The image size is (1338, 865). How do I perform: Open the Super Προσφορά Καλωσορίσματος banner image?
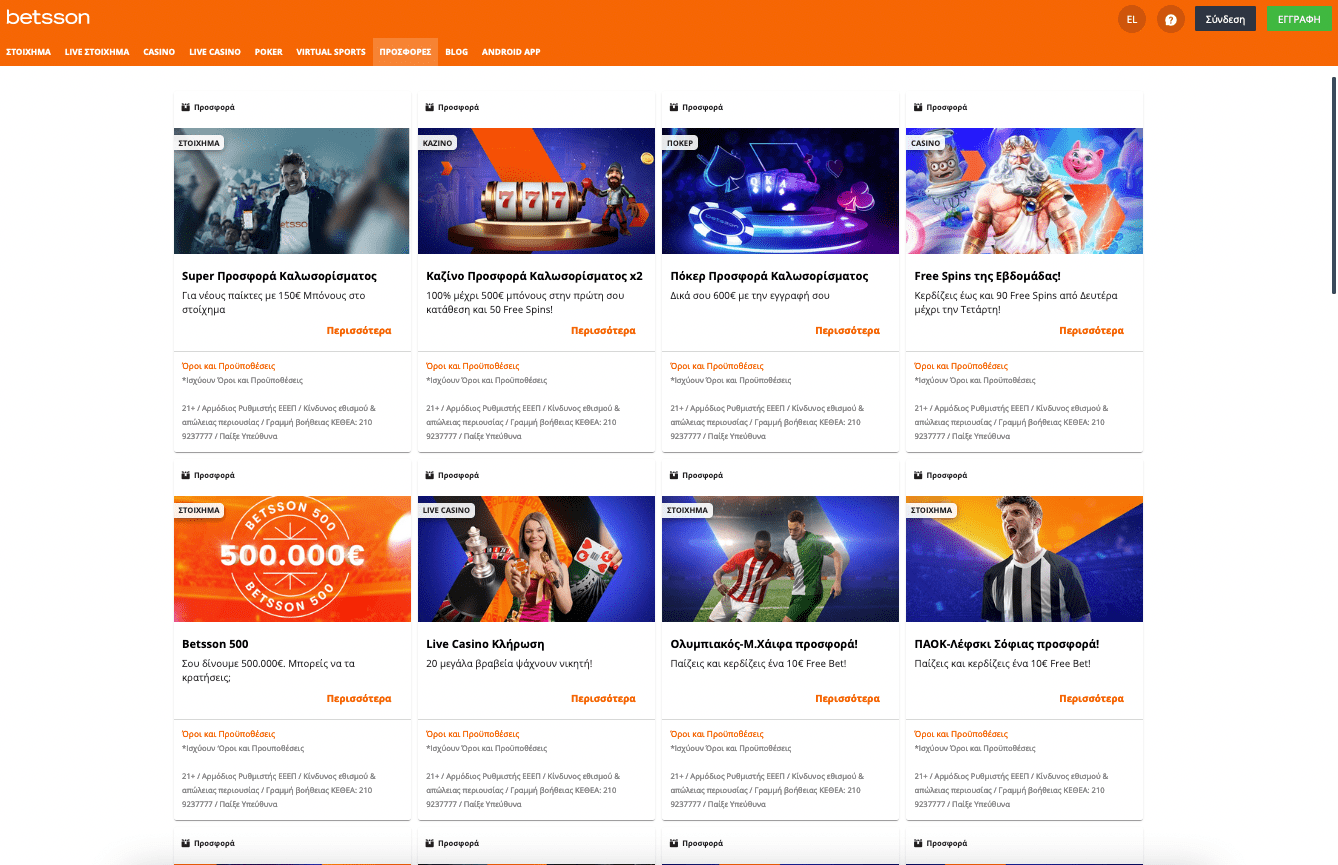pyautogui.click(x=292, y=191)
